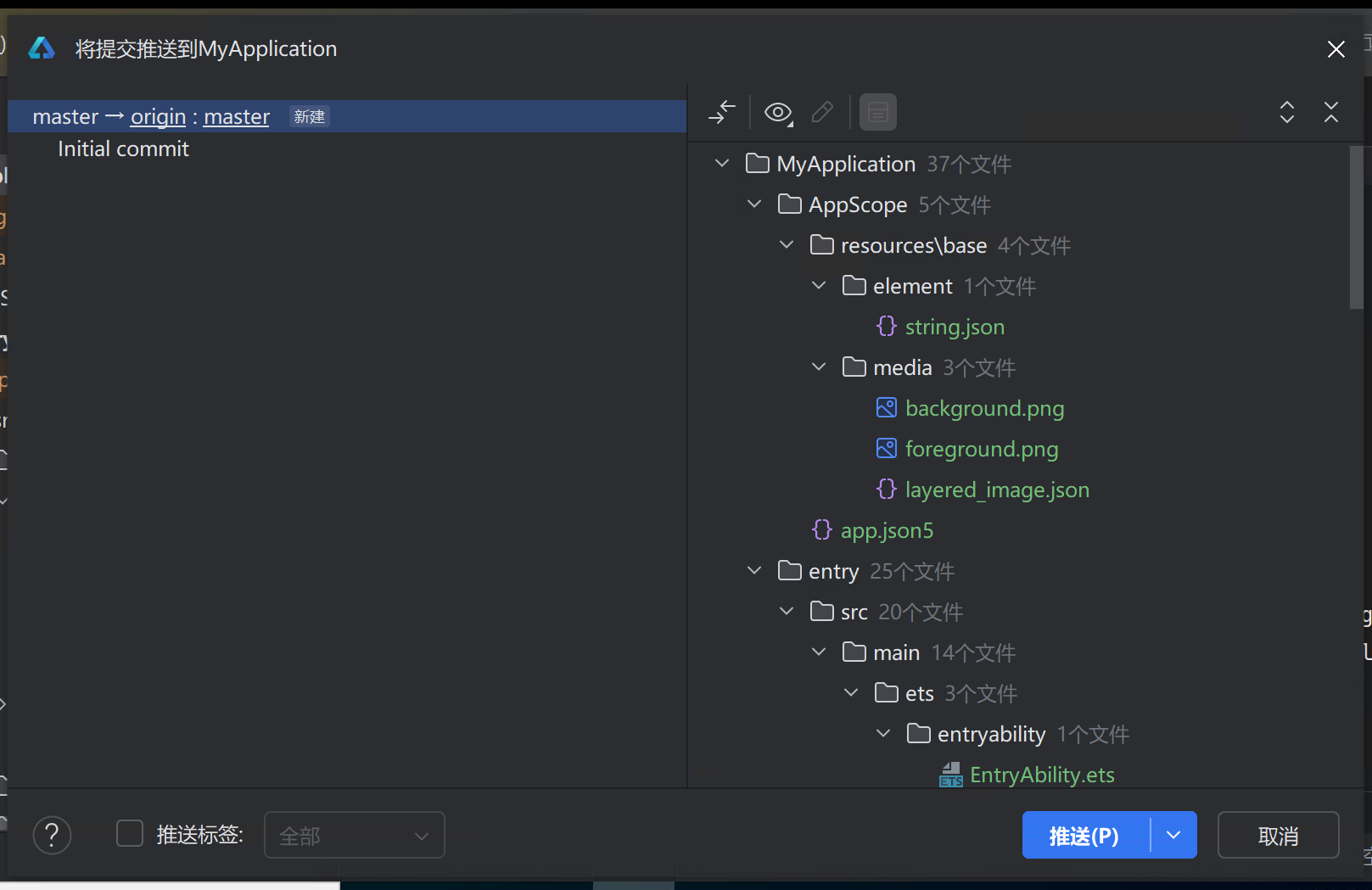
Task: Click the resources\base folder icon
Action: (x=822, y=244)
